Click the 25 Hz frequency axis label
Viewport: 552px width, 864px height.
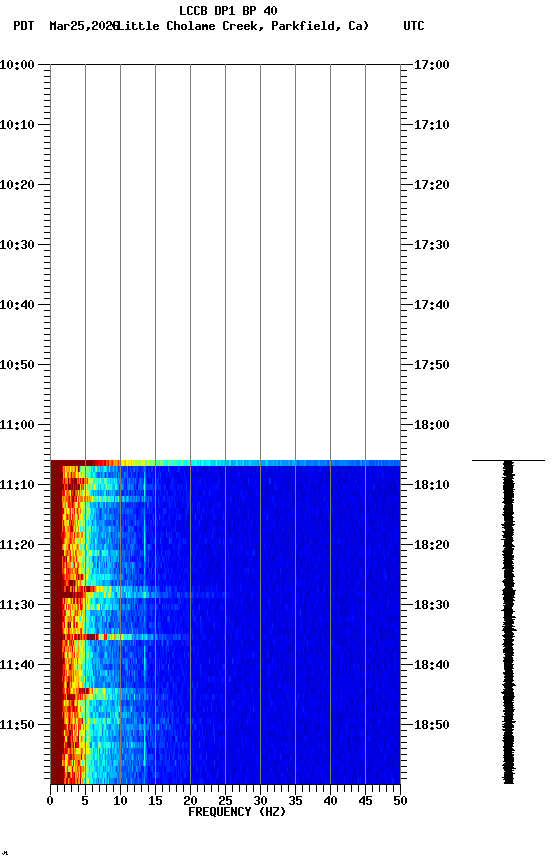225,801
